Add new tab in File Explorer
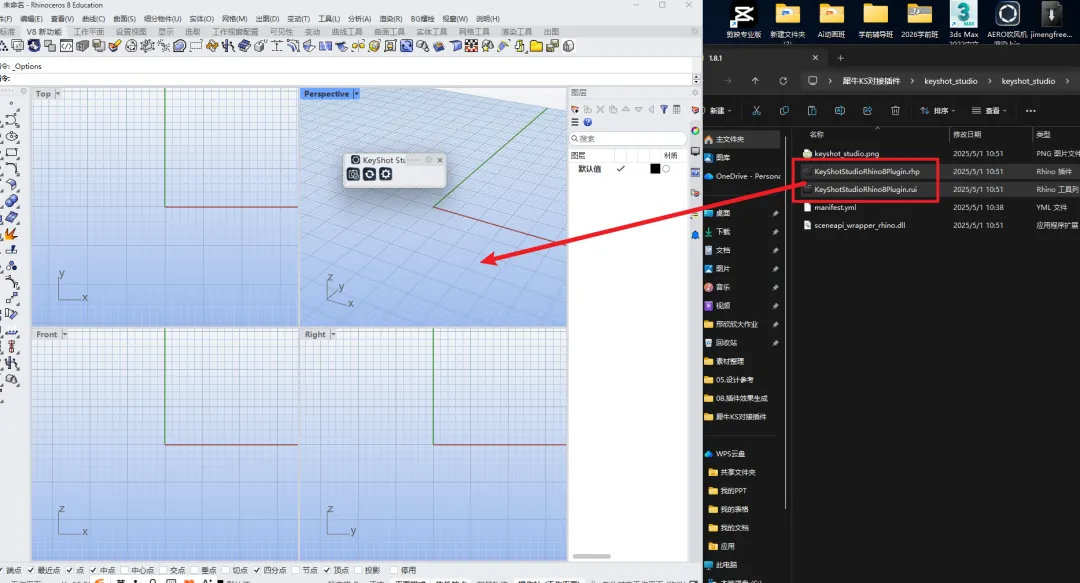 [840, 58]
